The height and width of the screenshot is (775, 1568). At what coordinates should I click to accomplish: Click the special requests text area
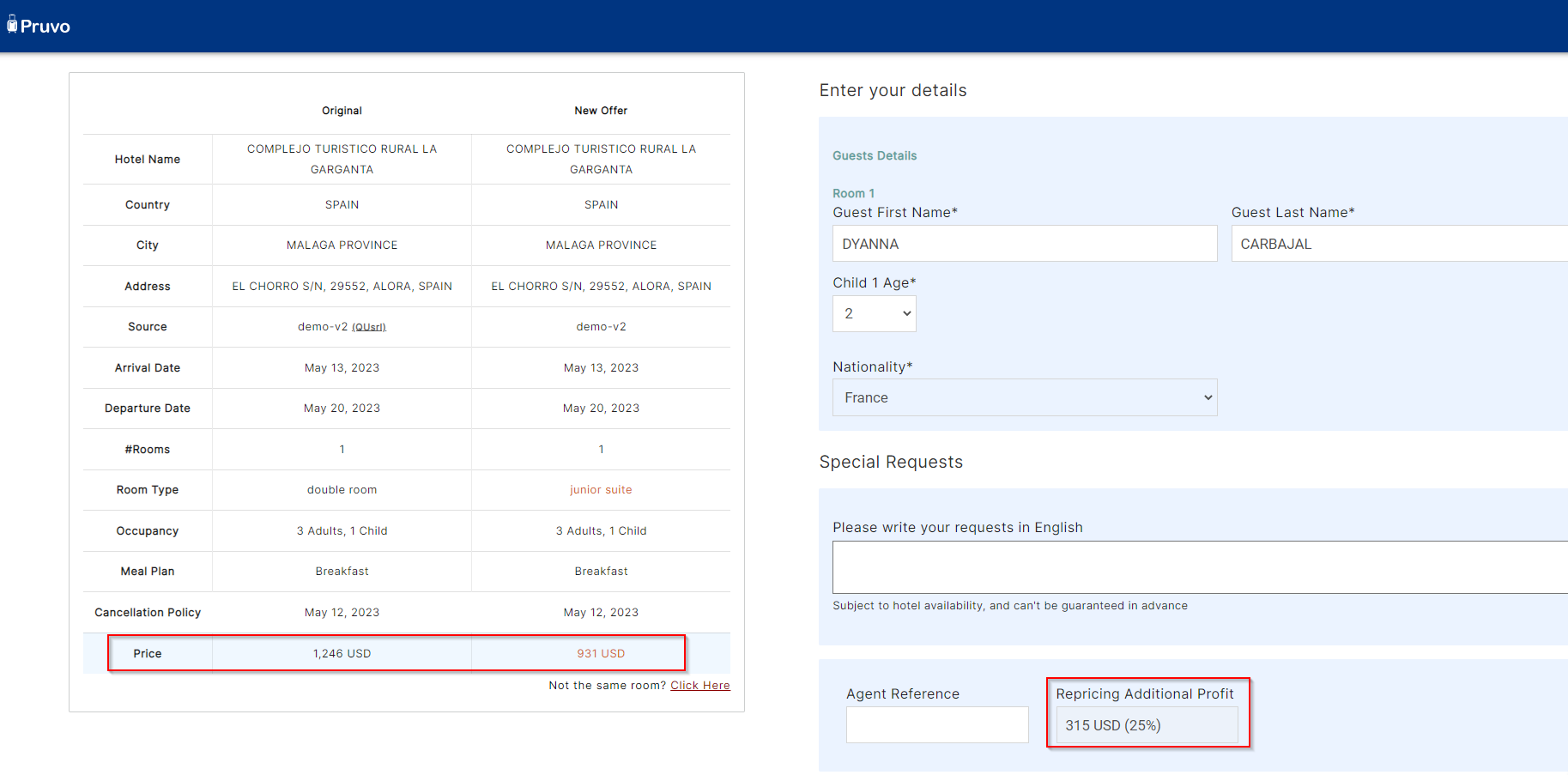(1200, 567)
